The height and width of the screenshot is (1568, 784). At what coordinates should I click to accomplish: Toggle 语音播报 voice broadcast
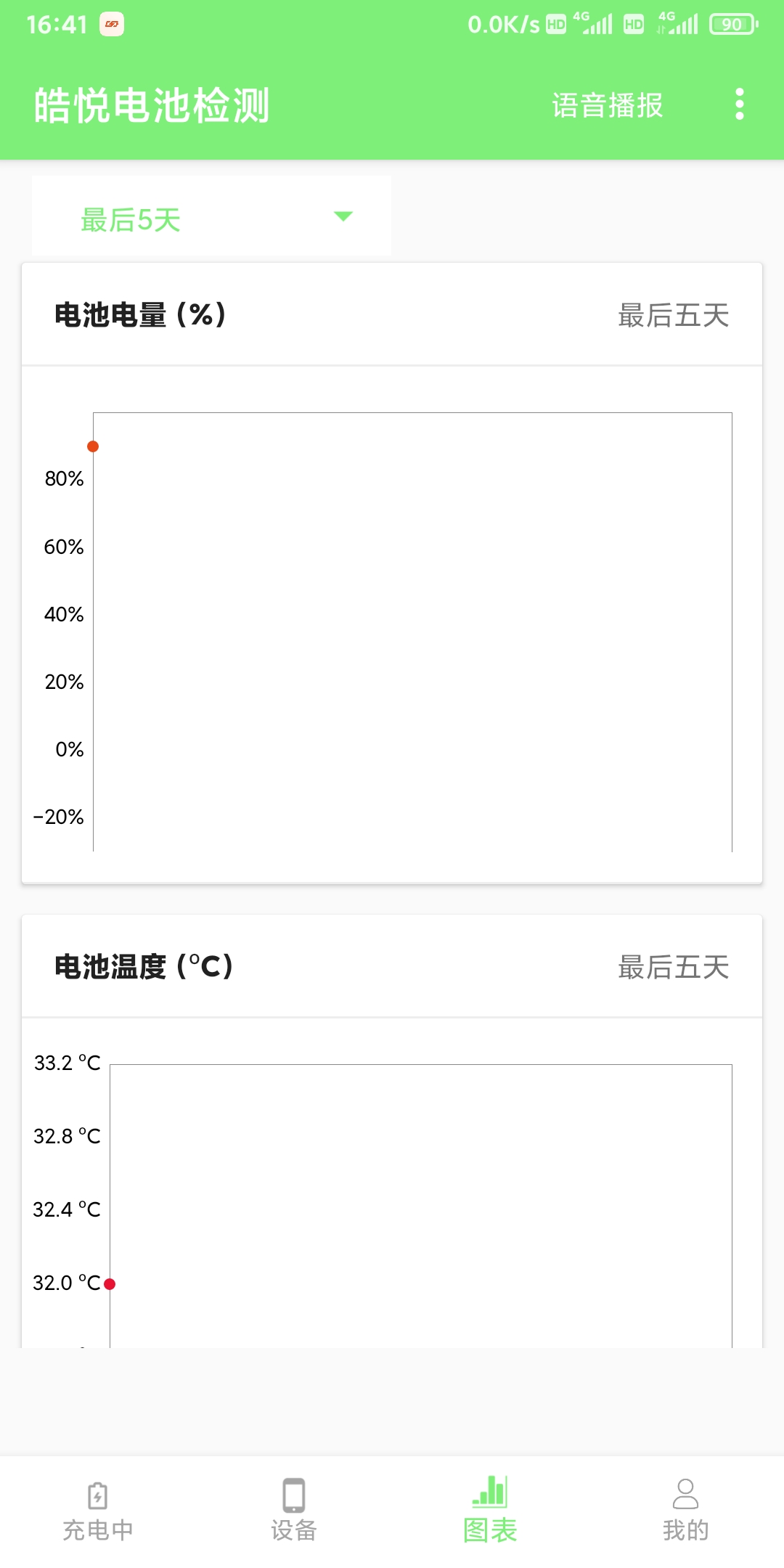[x=607, y=105]
